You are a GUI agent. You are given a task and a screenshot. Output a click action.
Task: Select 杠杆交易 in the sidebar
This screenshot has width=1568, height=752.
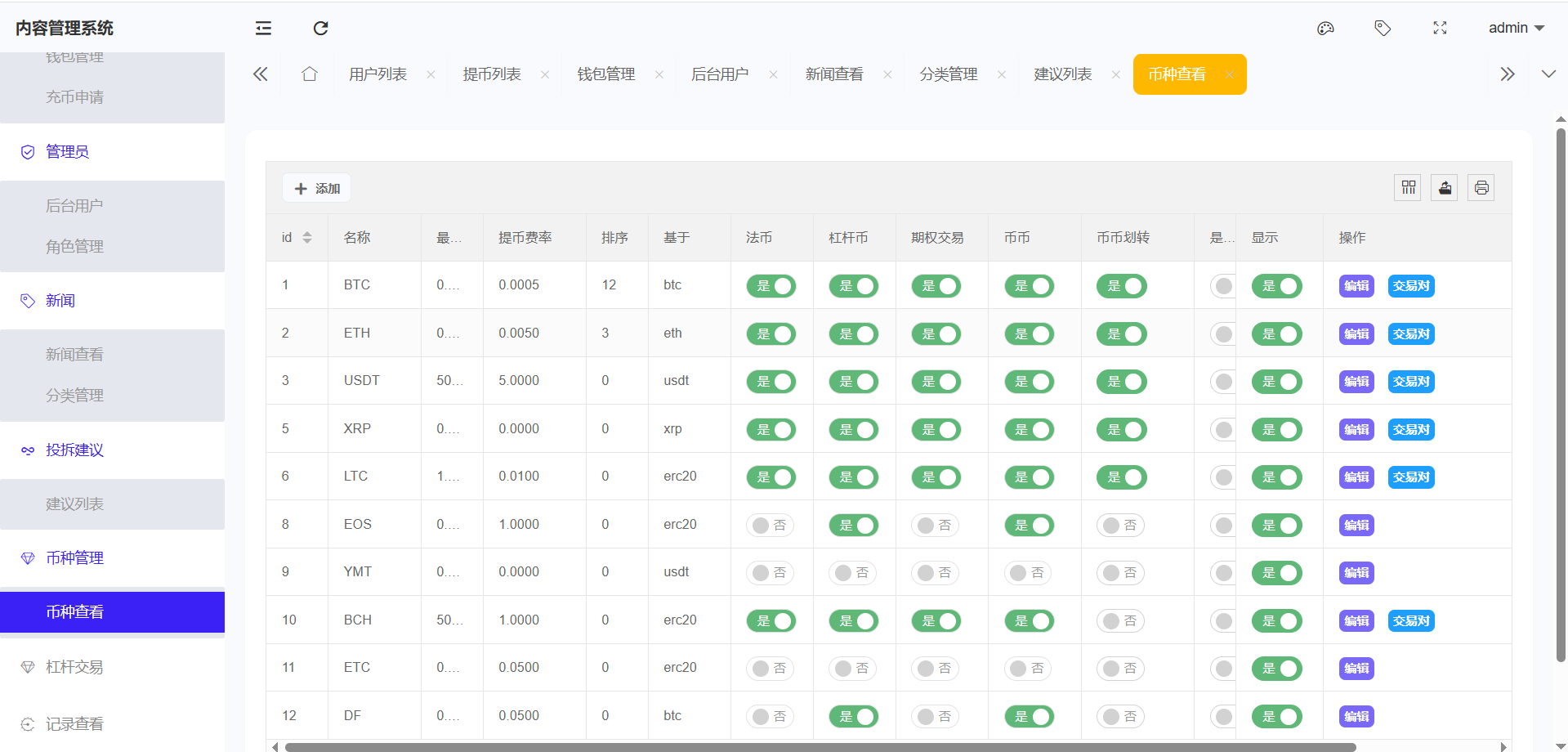(74, 667)
